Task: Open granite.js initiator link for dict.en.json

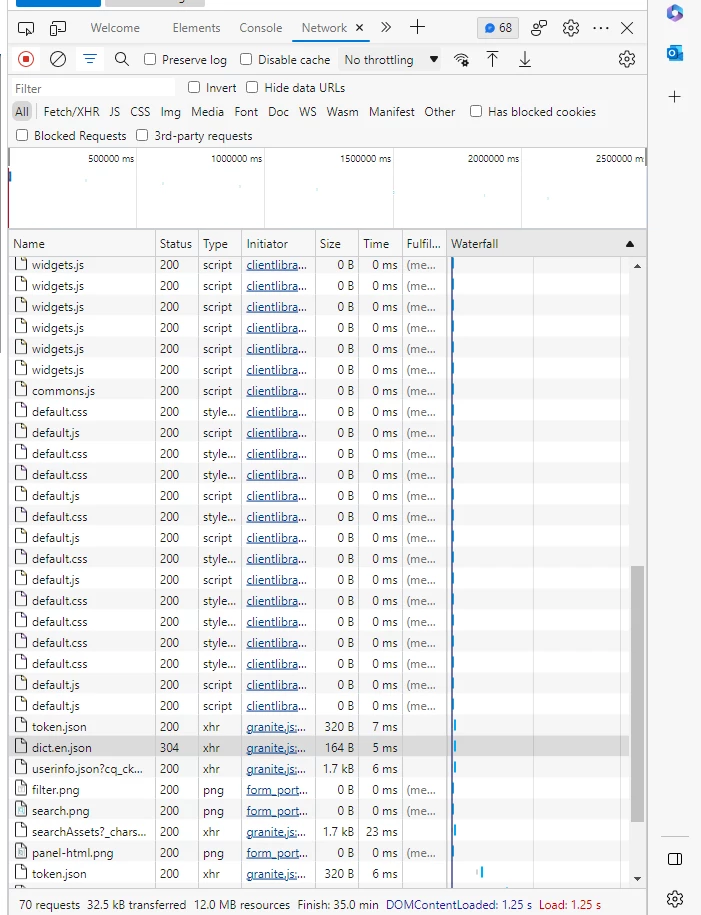Action: click(275, 748)
